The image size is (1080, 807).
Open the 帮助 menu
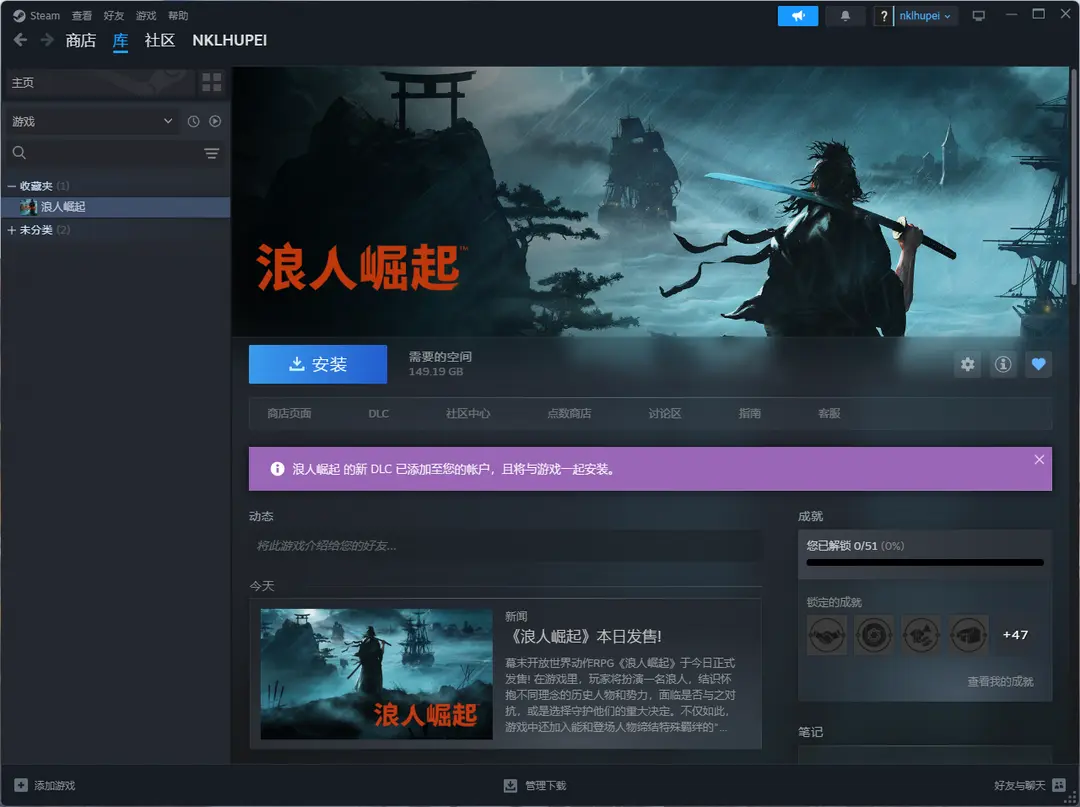coord(178,15)
